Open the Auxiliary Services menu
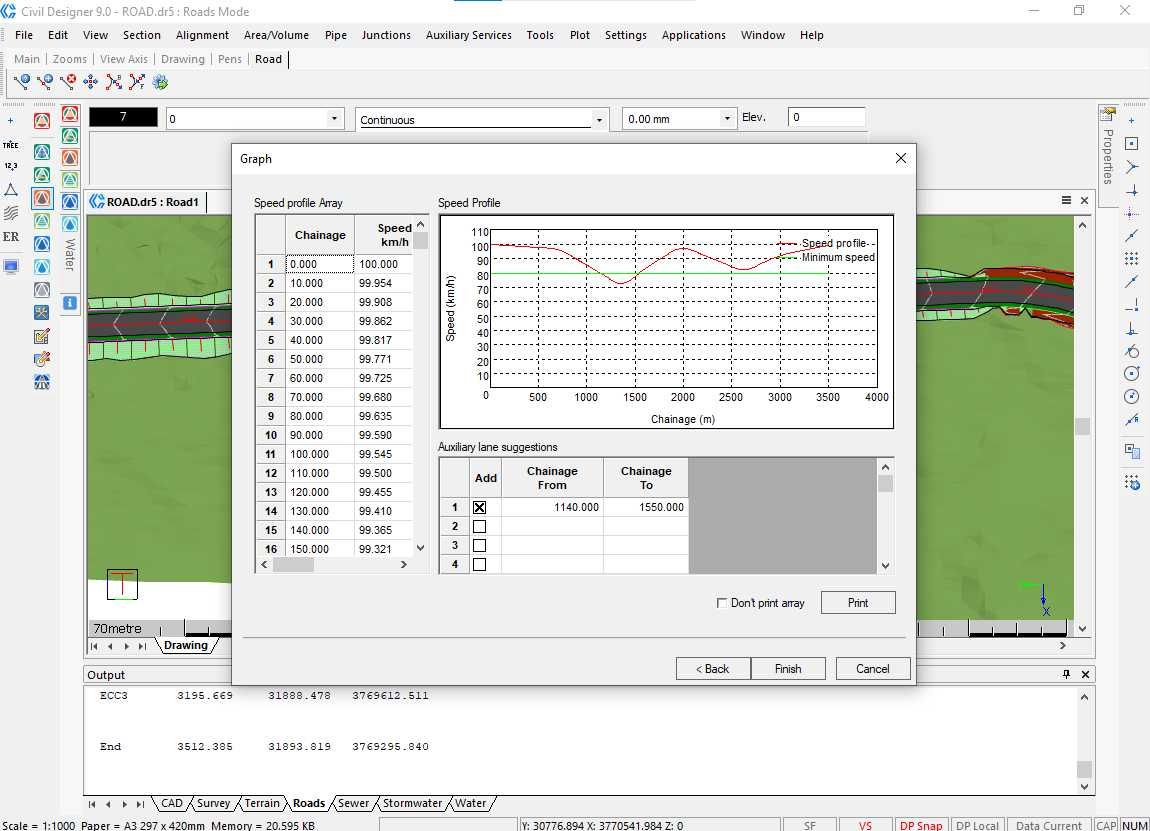1150x831 pixels. (469, 35)
